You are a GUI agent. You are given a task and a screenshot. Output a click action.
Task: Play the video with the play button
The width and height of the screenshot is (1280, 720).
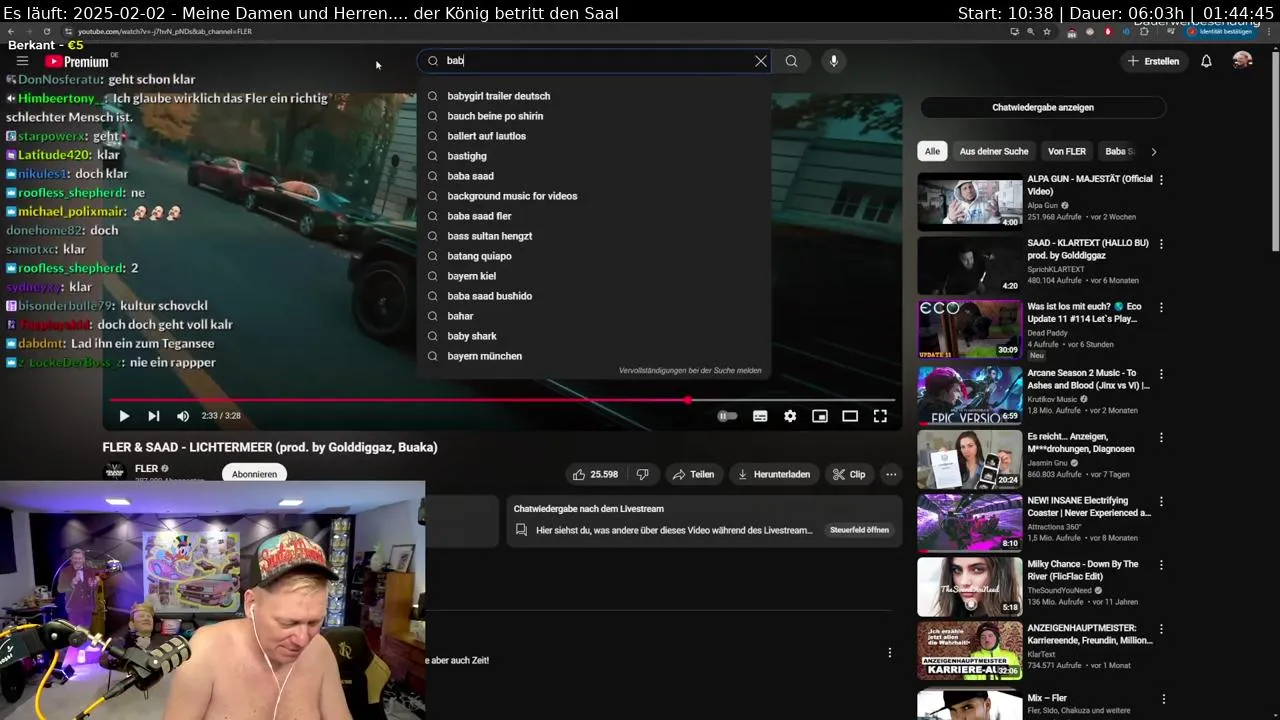(x=124, y=416)
